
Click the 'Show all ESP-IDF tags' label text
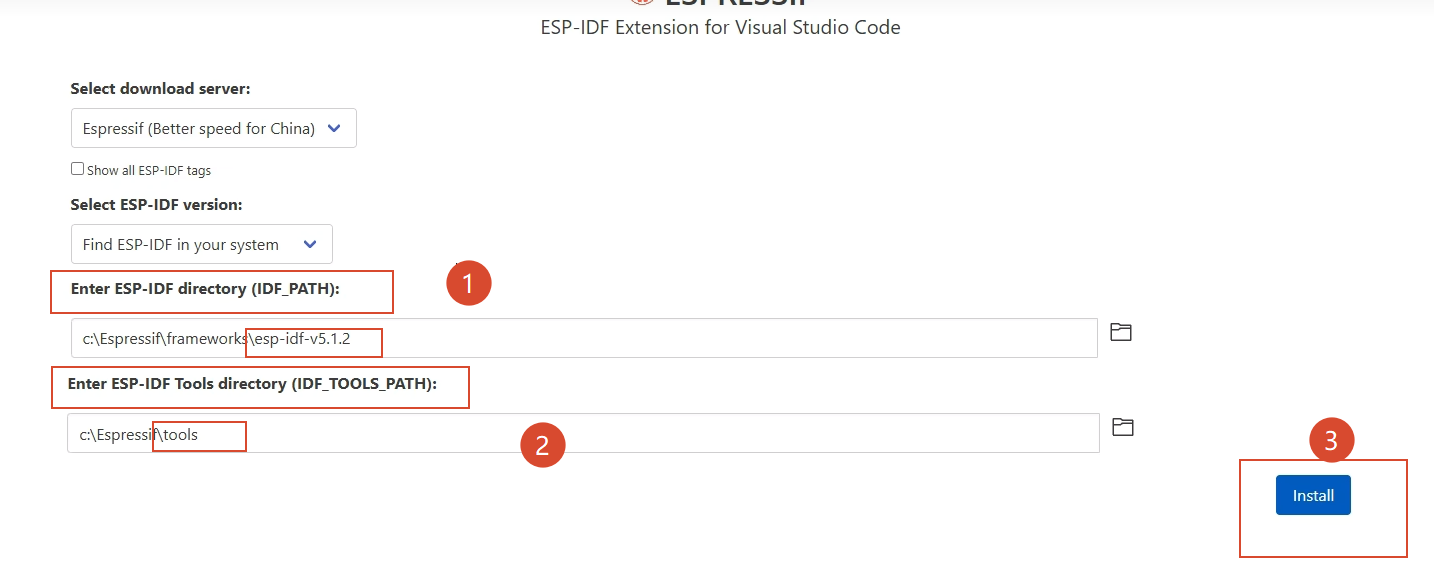point(149,170)
